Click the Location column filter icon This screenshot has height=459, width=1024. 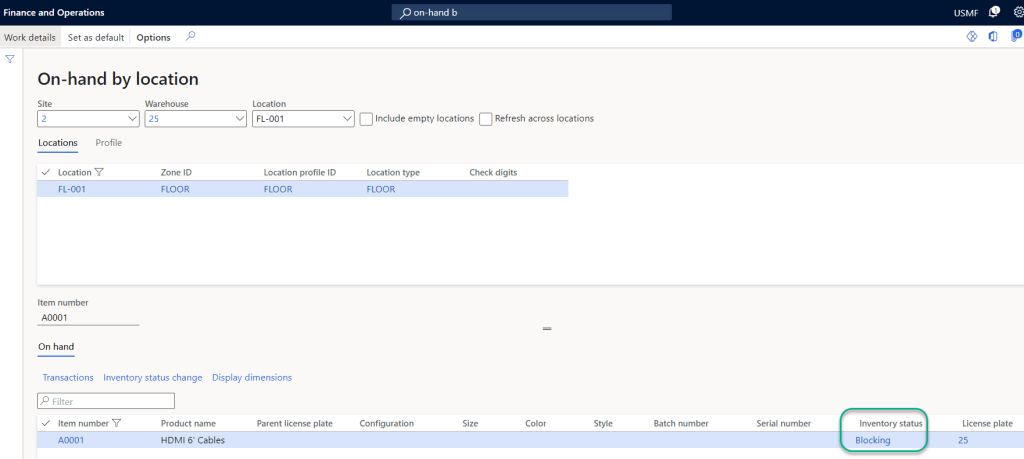[98, 172]
